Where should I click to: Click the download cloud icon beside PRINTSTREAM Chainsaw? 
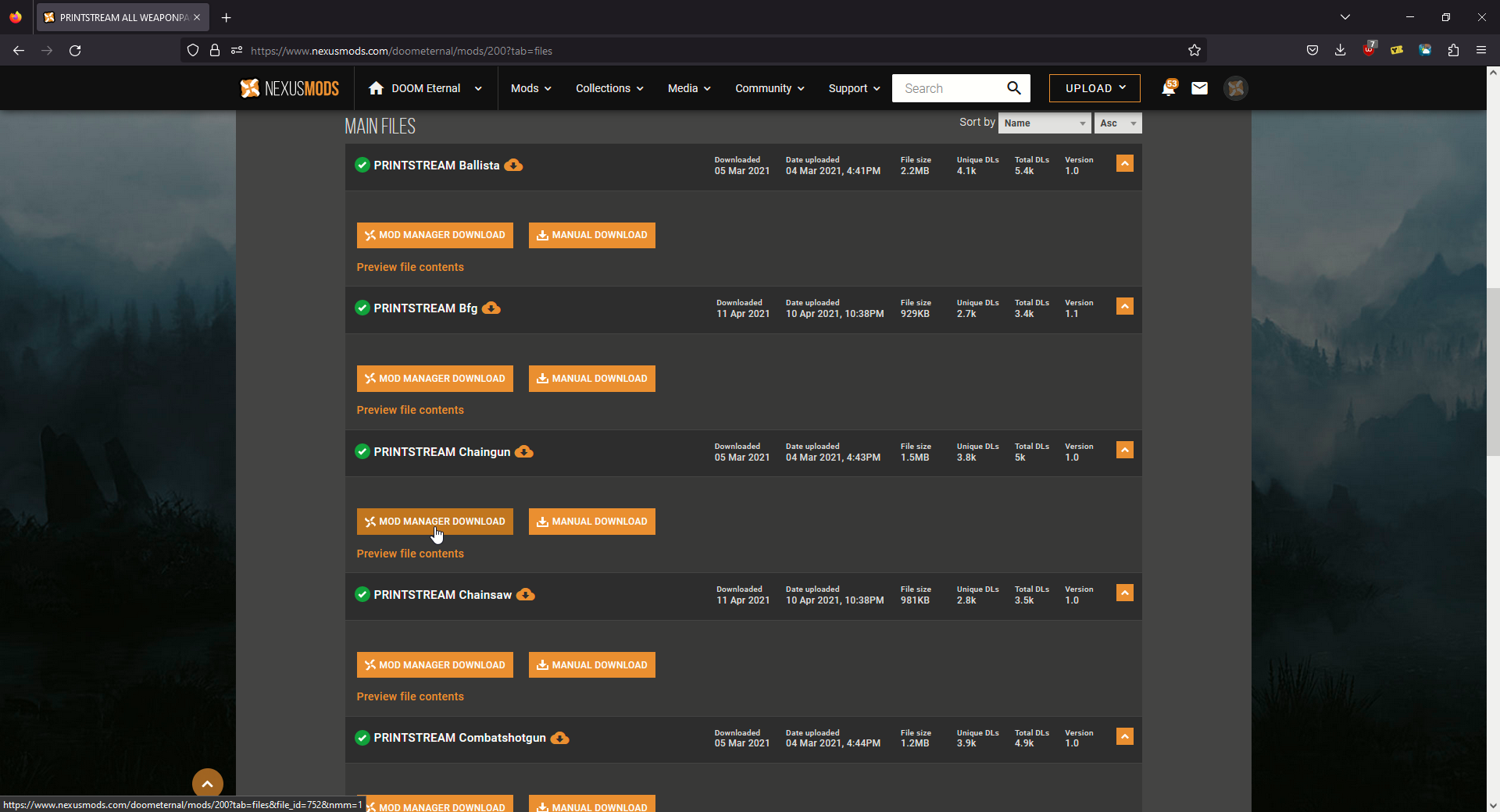point(526,595)
